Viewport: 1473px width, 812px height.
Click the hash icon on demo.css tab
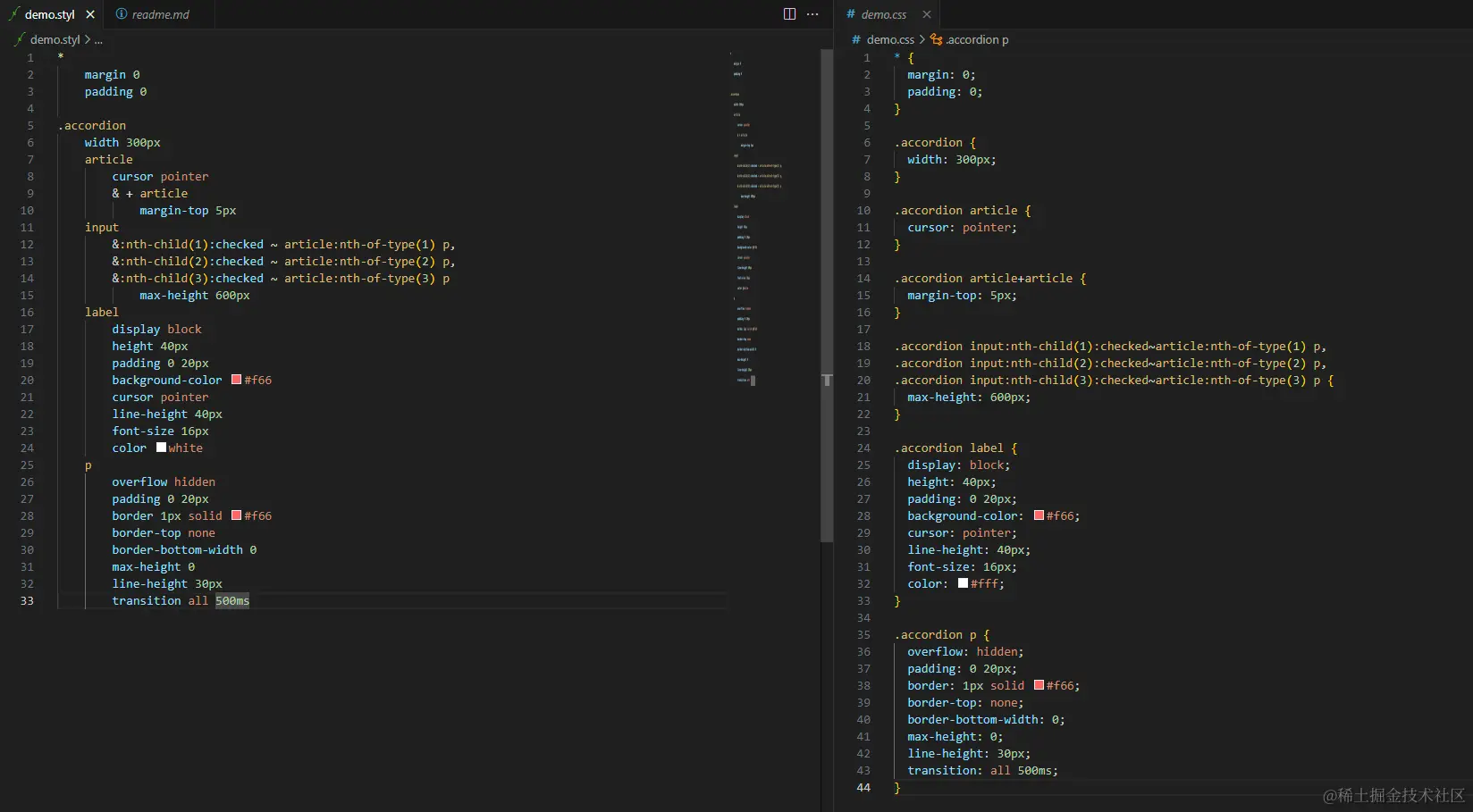851,14
